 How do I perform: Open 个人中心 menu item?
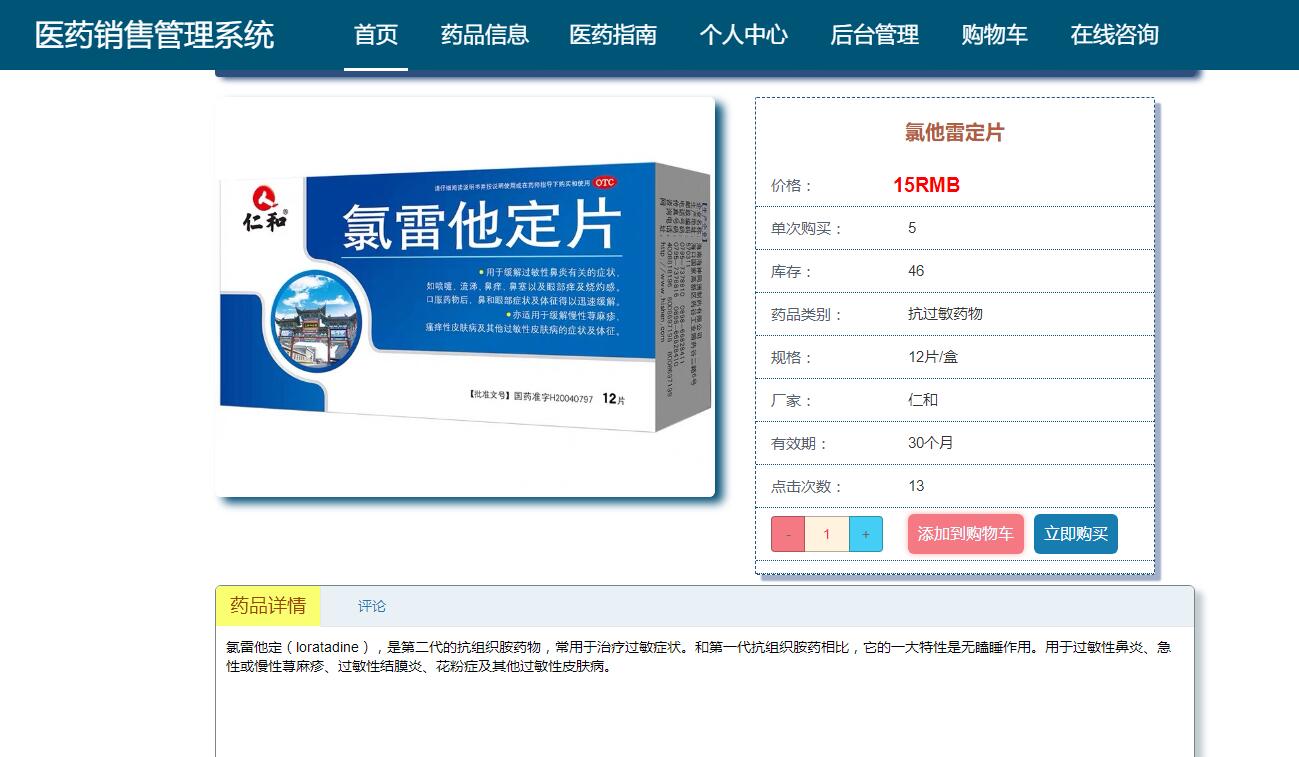(x=743, y=35)
